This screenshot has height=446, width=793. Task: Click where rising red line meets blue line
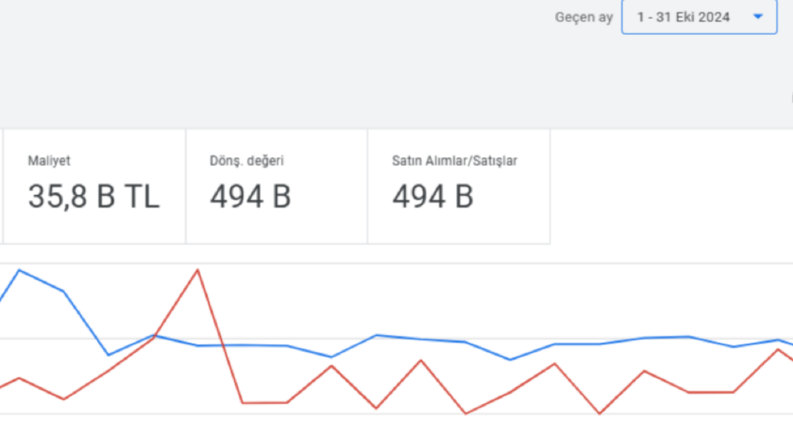click(154, 336)
